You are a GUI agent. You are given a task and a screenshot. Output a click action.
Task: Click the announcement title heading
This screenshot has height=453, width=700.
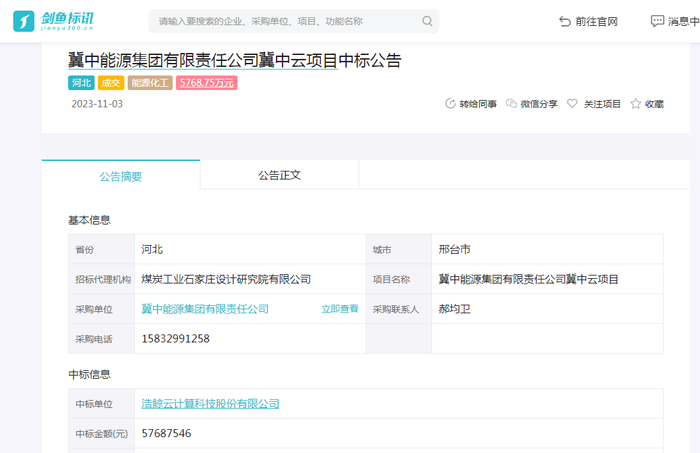pyautogui.click(x=235, y=60)
